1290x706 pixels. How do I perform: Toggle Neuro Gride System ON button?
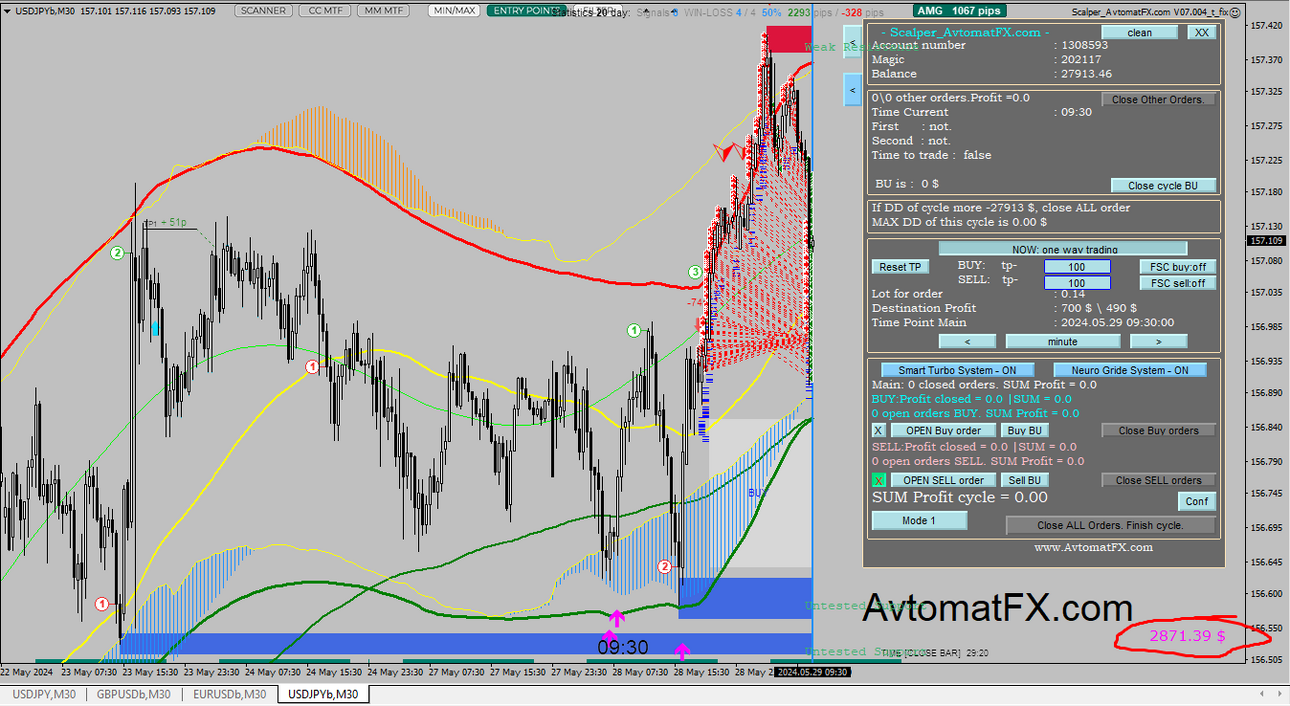click(x=1130, y=370)
